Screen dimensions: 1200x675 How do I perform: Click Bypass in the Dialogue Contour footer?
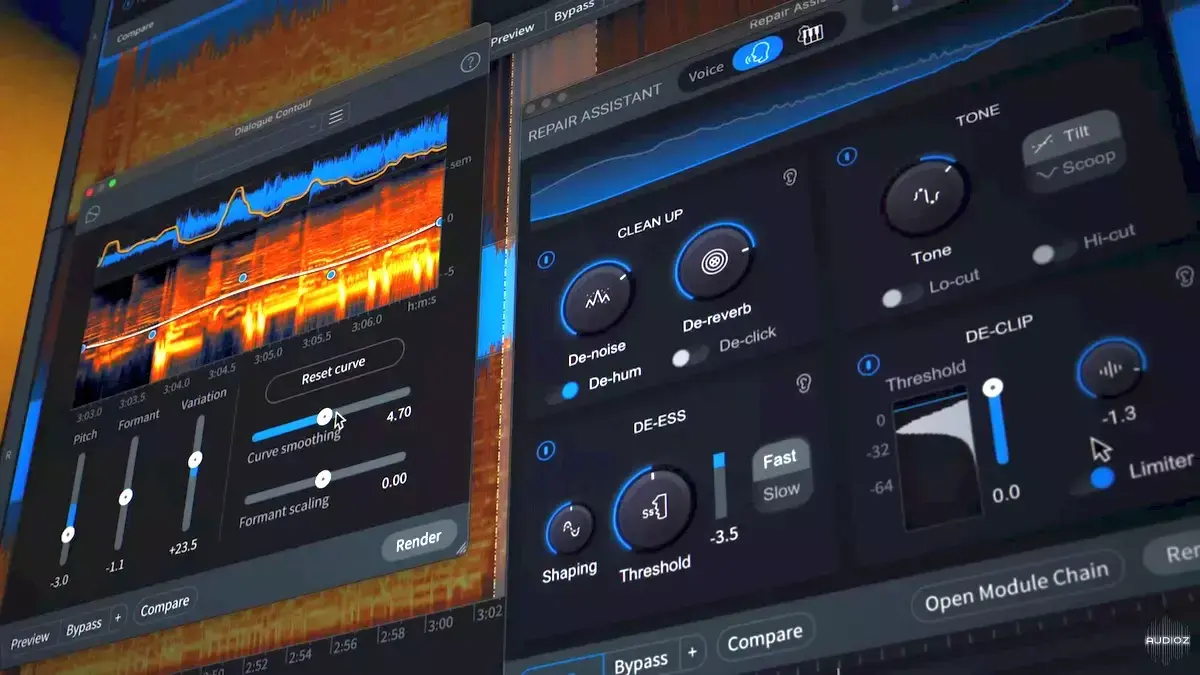point(83,627)
